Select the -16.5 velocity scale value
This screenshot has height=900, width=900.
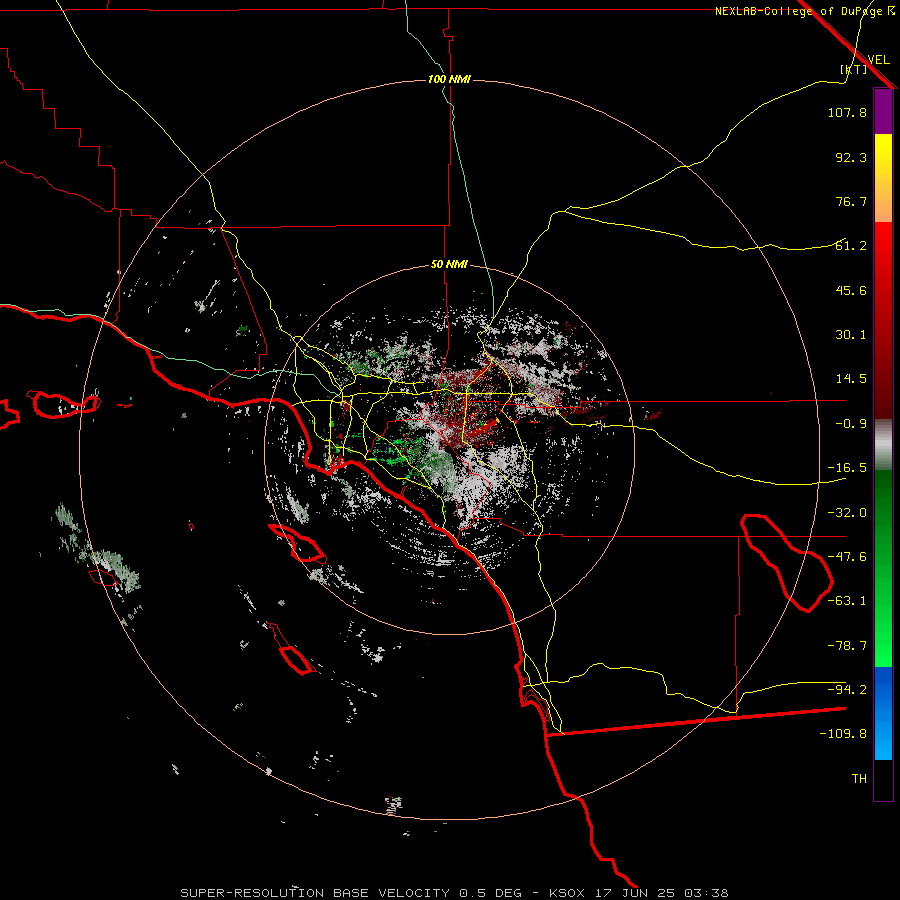click(x=847, y=468)
